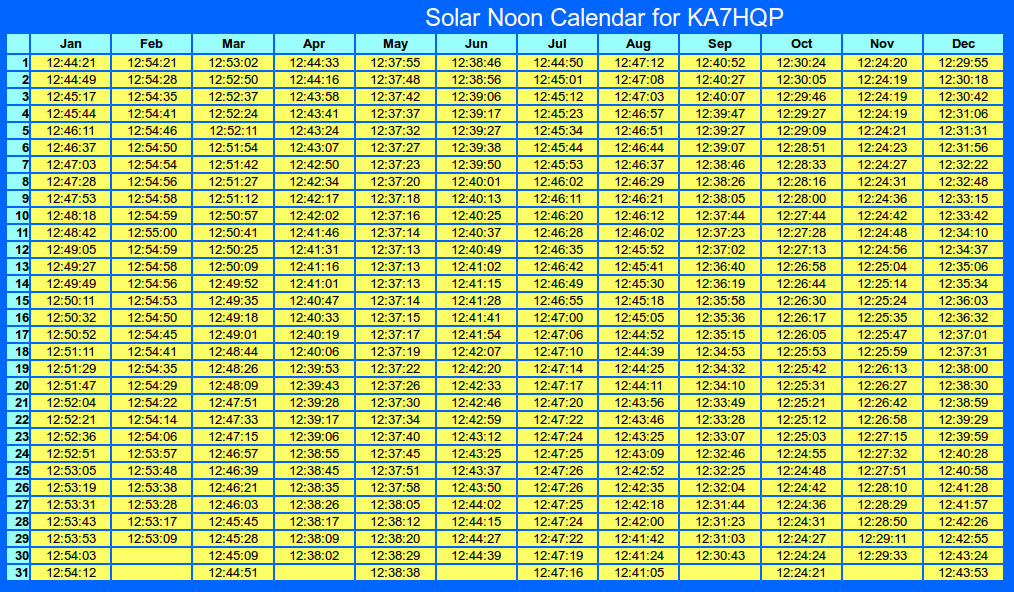Click June 21 cell 12:42:46
This screenshot has height=592, width=1014.
coord(476,402)
